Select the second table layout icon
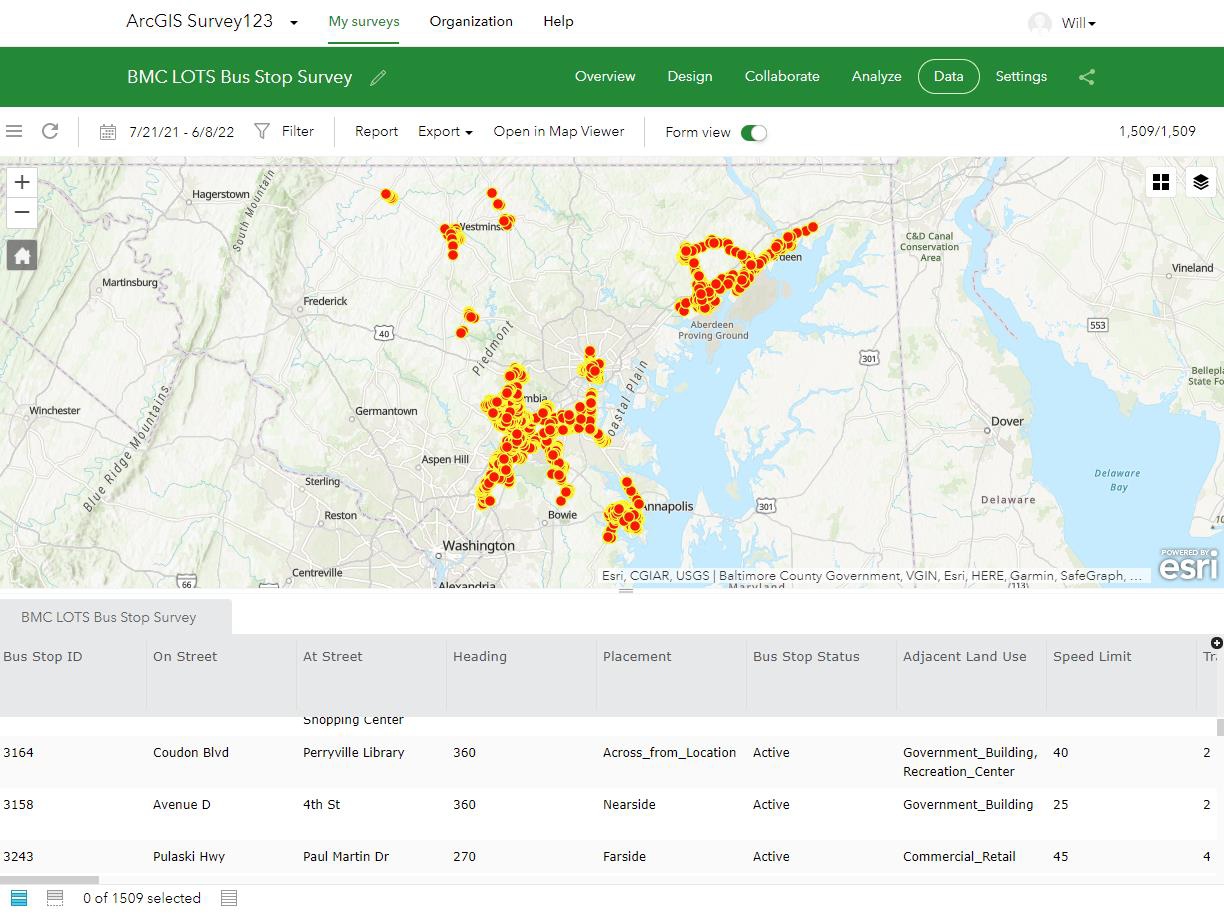This screenshot has width=1224, height=914. pyautogui.click(x=55, y=898)
